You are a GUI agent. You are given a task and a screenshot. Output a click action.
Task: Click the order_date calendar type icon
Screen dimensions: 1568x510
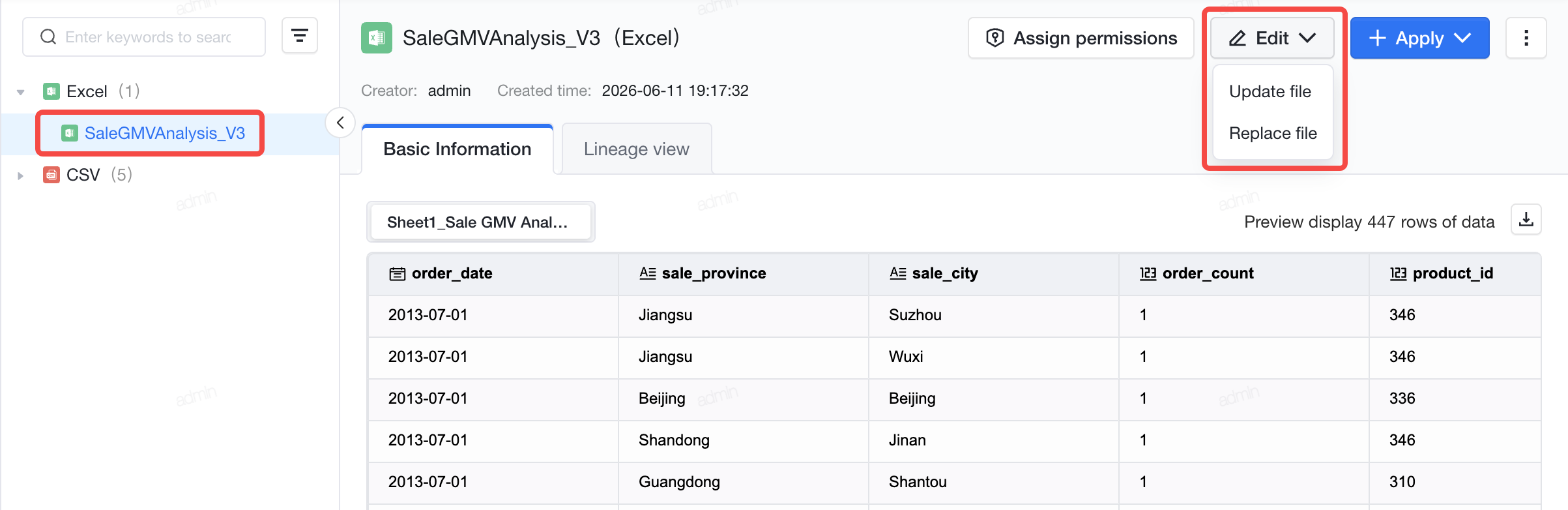pyautogui.click(x=398, y=274)
